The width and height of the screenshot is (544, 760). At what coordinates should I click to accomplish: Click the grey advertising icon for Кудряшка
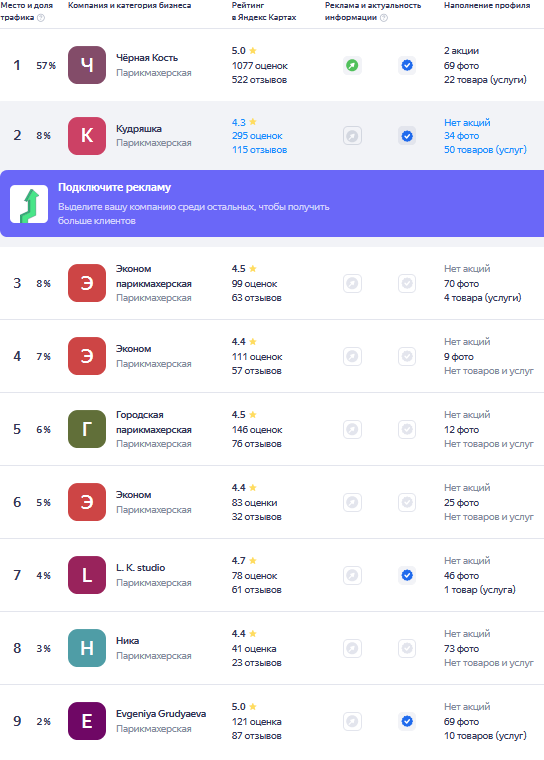(x=352, y=136)
